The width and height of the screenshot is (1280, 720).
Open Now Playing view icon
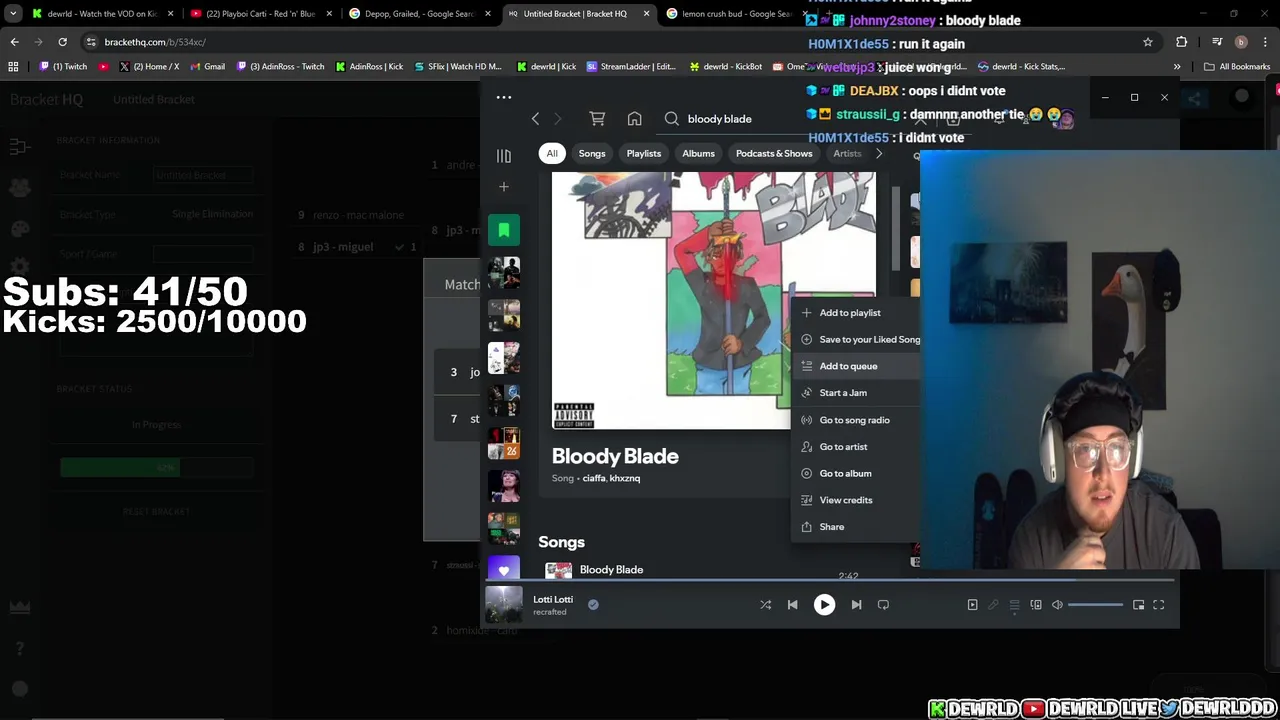pyautogui.click(x=972, y=604)
